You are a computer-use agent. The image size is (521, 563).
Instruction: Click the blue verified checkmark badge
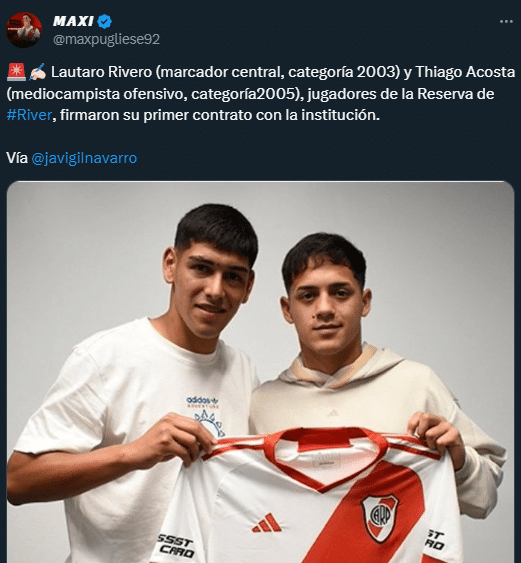tap(105, 22)
